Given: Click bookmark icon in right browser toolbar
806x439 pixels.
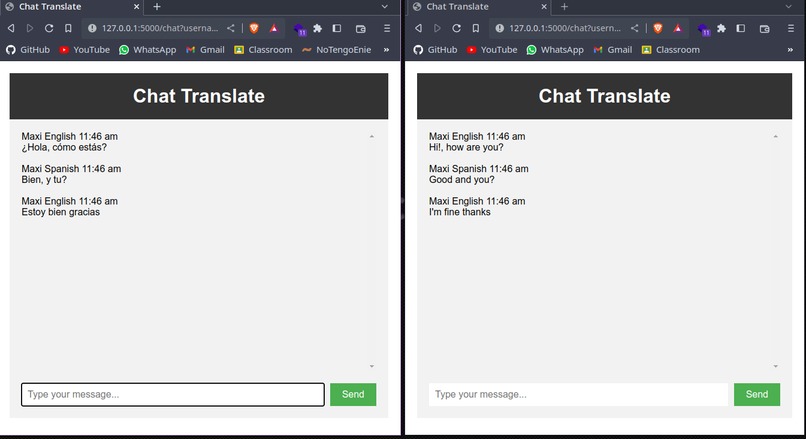Looking at the screenshot, I should pyautogui.click(x=475, y=28).
